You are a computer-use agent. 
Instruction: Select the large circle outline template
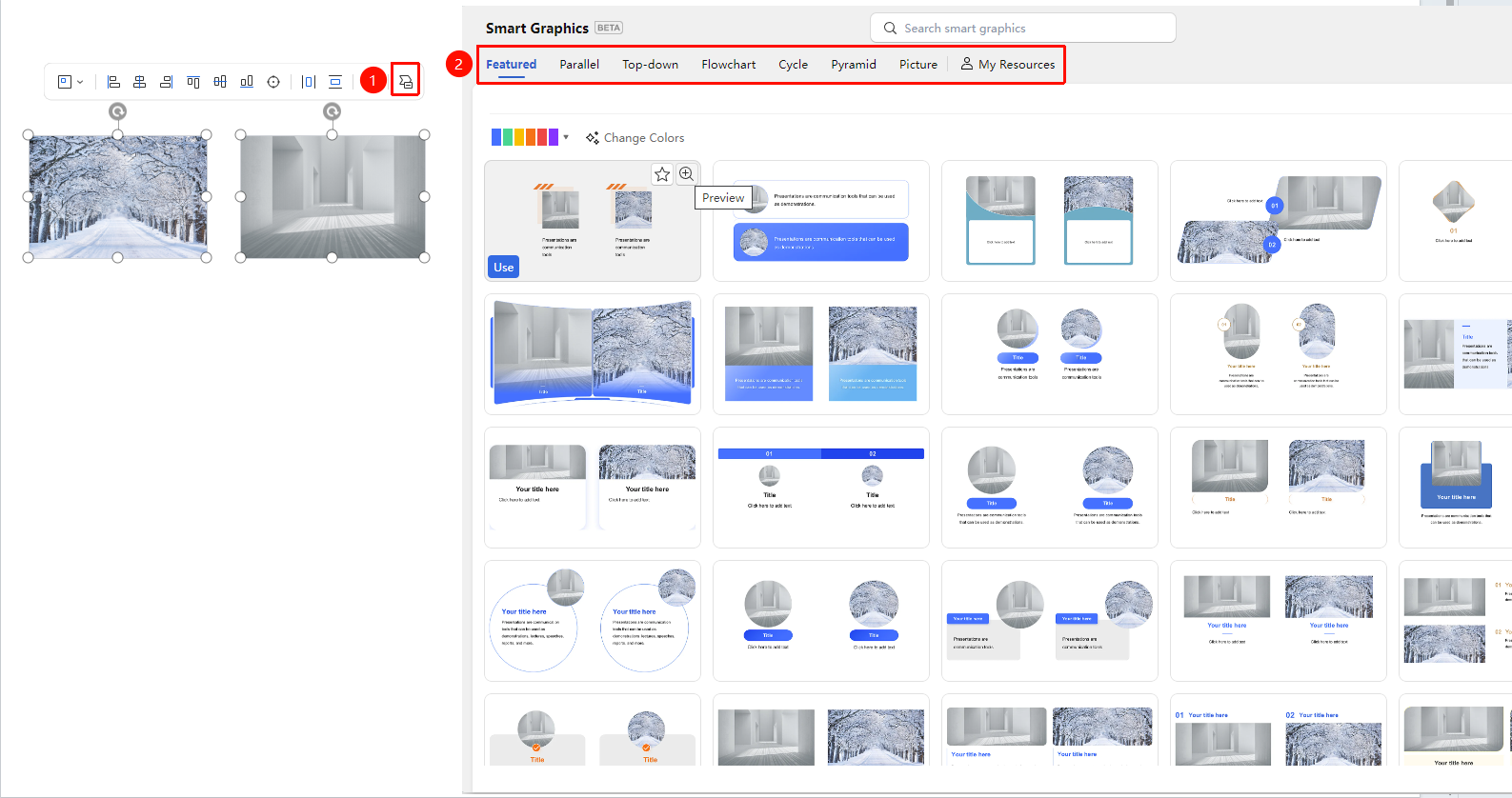[x=593, y=621]
